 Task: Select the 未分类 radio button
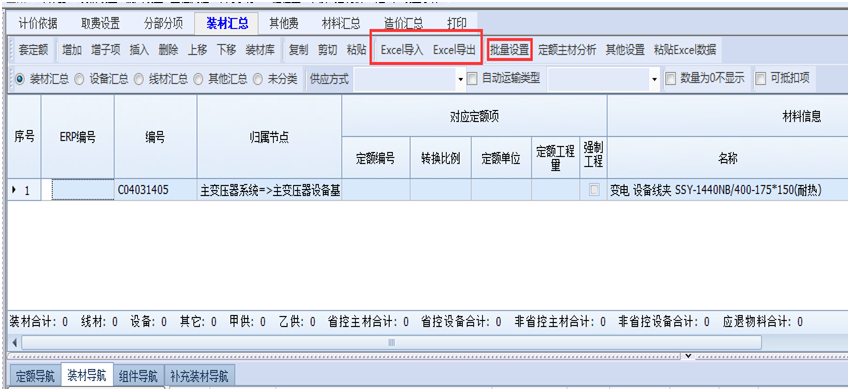pyautogui.click(x=258, y=79)
